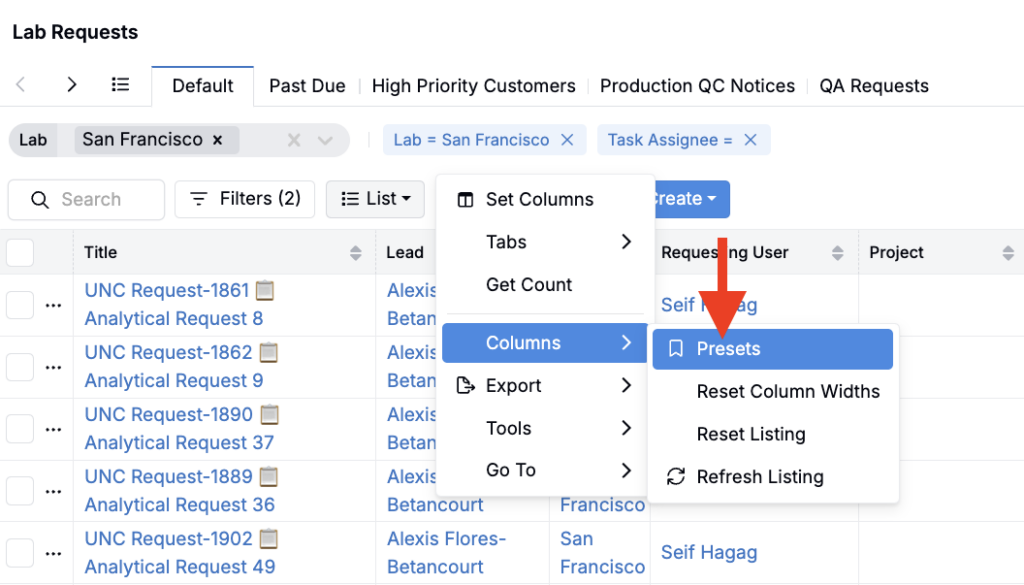The image size is (1024, 585).
Task: Click clipboard icon next to UNC Request-1861
Action: 265,290
